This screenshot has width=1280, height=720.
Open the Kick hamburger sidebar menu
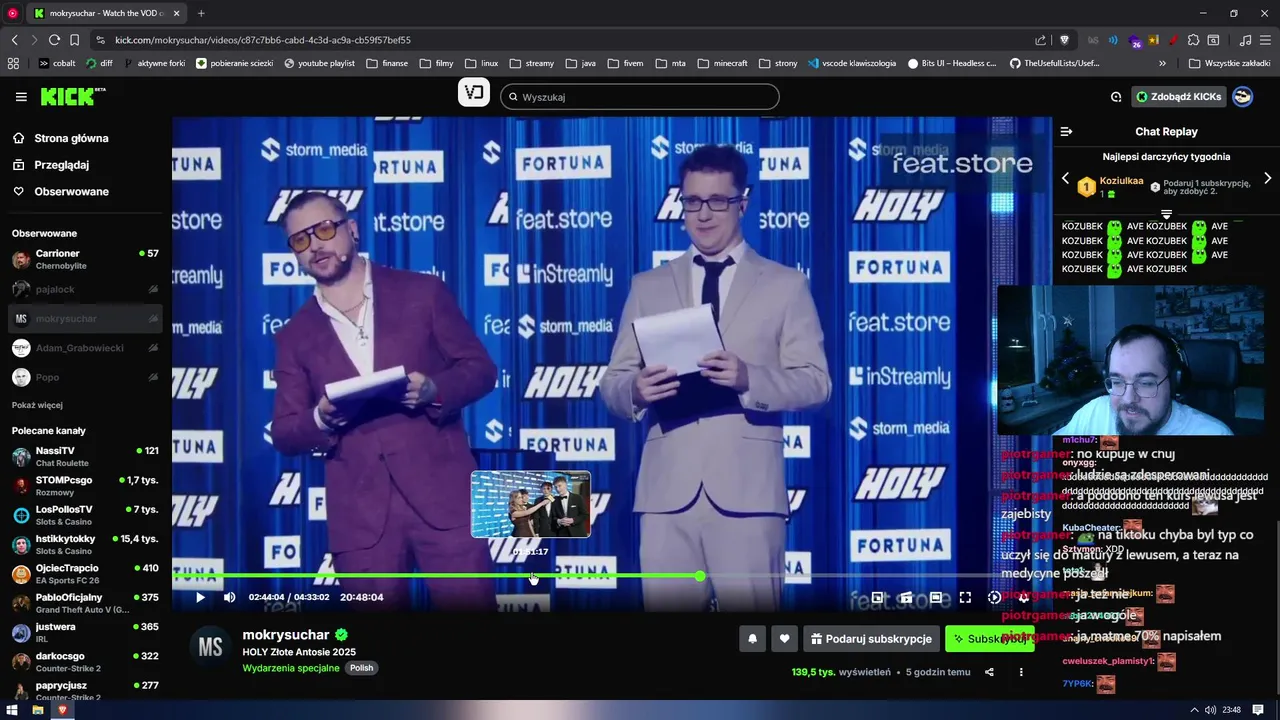(21, 97)
